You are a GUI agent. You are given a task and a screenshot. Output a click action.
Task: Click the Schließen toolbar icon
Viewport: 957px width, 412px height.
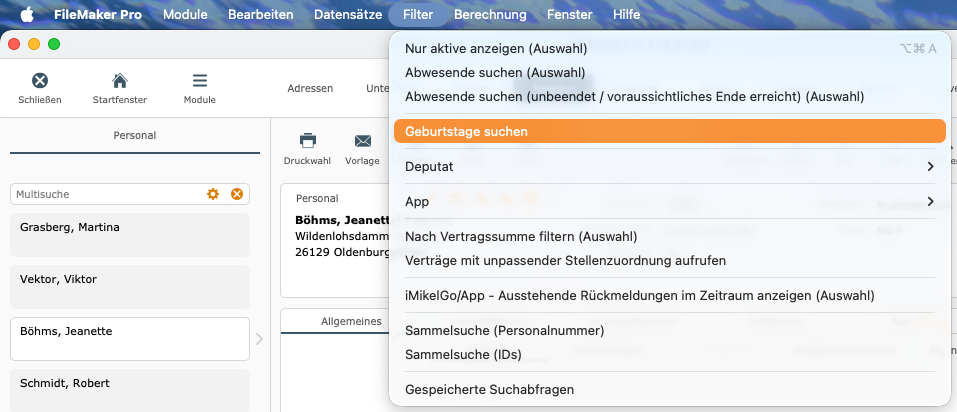pyautogui.click(x=40, y=81)
